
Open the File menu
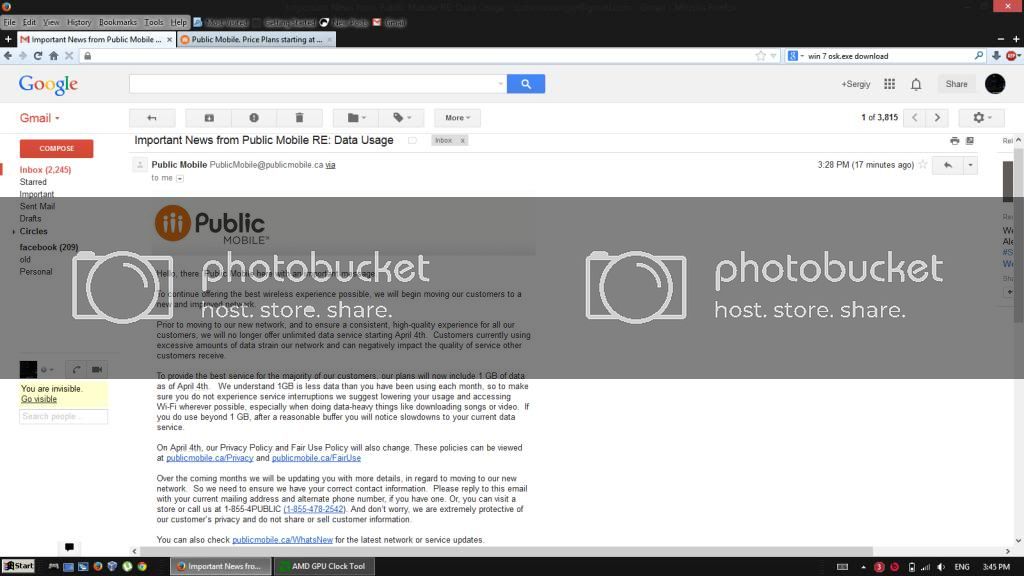[x=9, y=22]
